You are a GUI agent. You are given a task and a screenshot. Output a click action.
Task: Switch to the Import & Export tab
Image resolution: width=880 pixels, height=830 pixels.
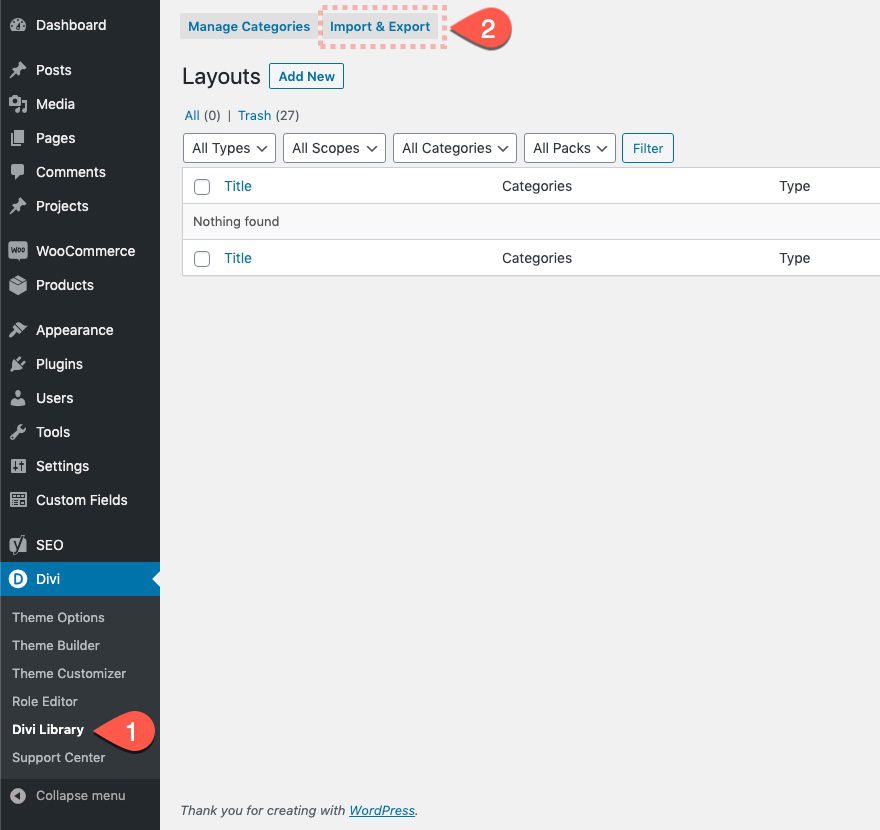coord(380,27)
